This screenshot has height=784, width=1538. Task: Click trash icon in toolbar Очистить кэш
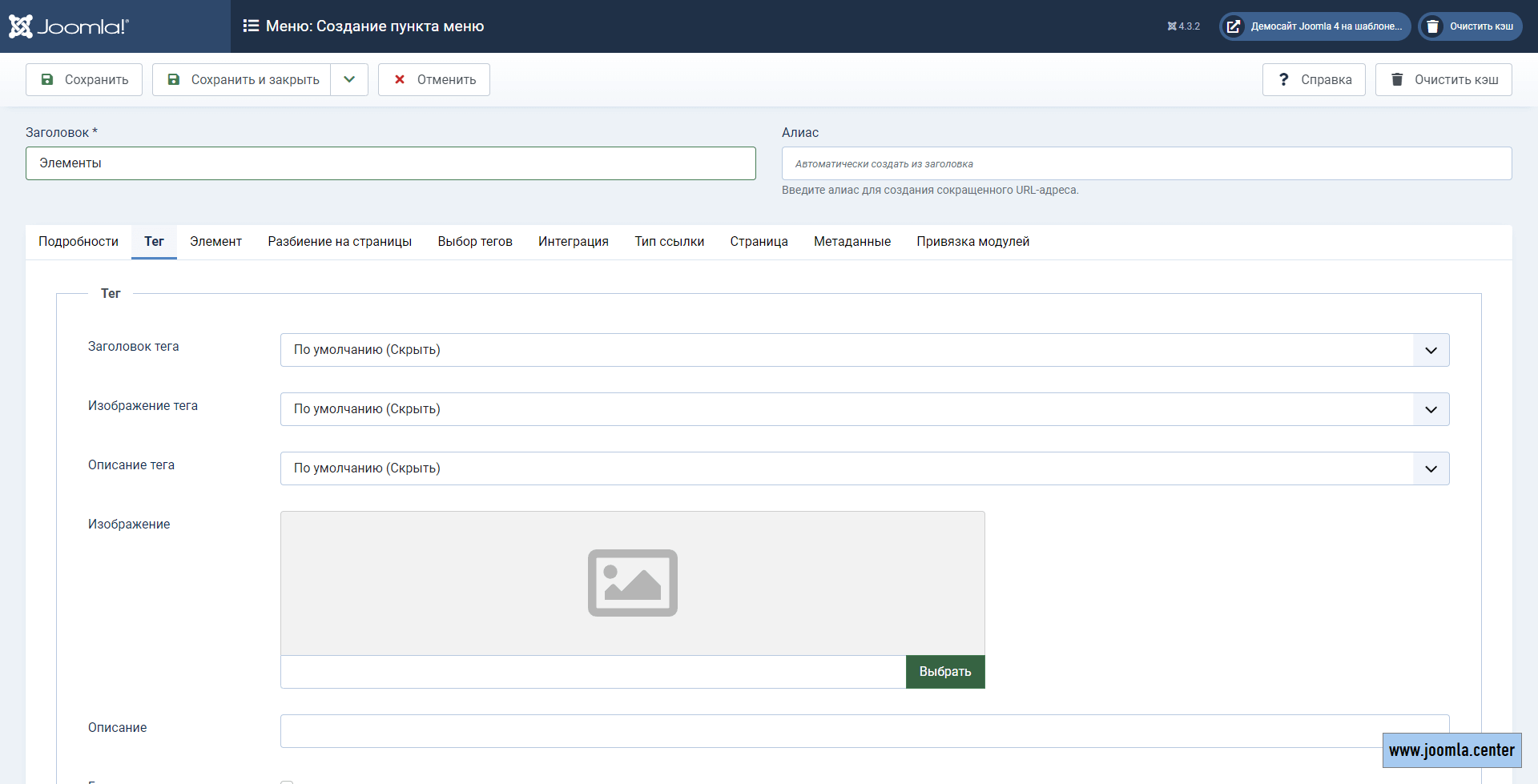[1397, 79]
